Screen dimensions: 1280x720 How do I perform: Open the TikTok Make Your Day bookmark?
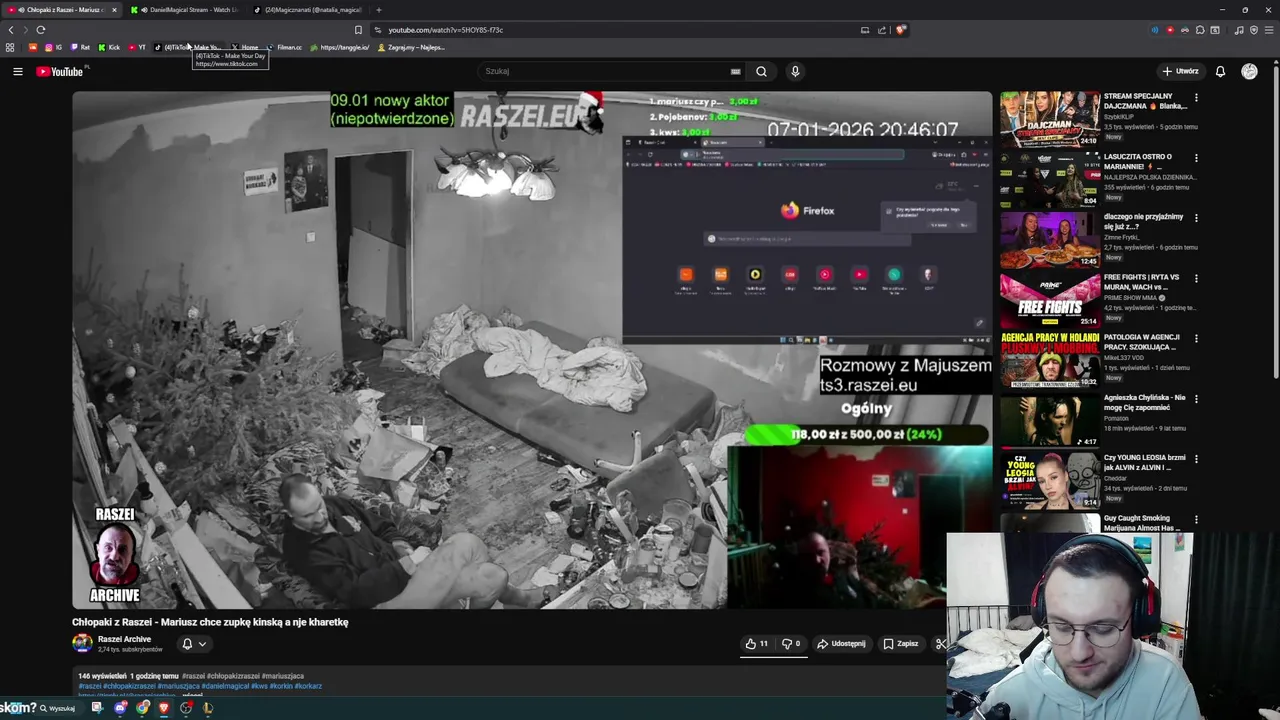point(188,47)
